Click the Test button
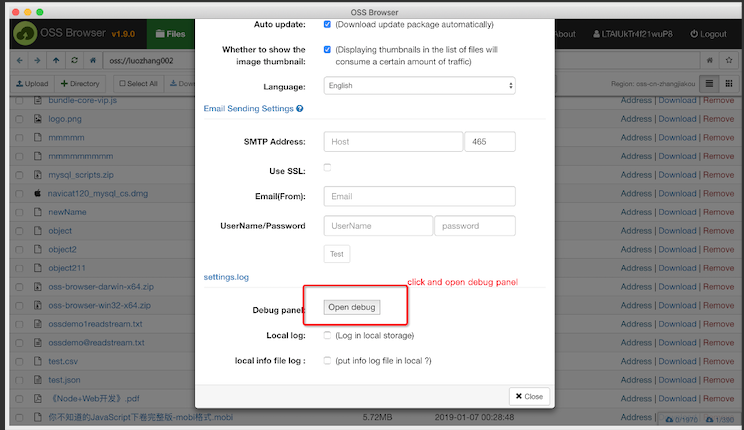744x430 pixels. click(337, 254)
